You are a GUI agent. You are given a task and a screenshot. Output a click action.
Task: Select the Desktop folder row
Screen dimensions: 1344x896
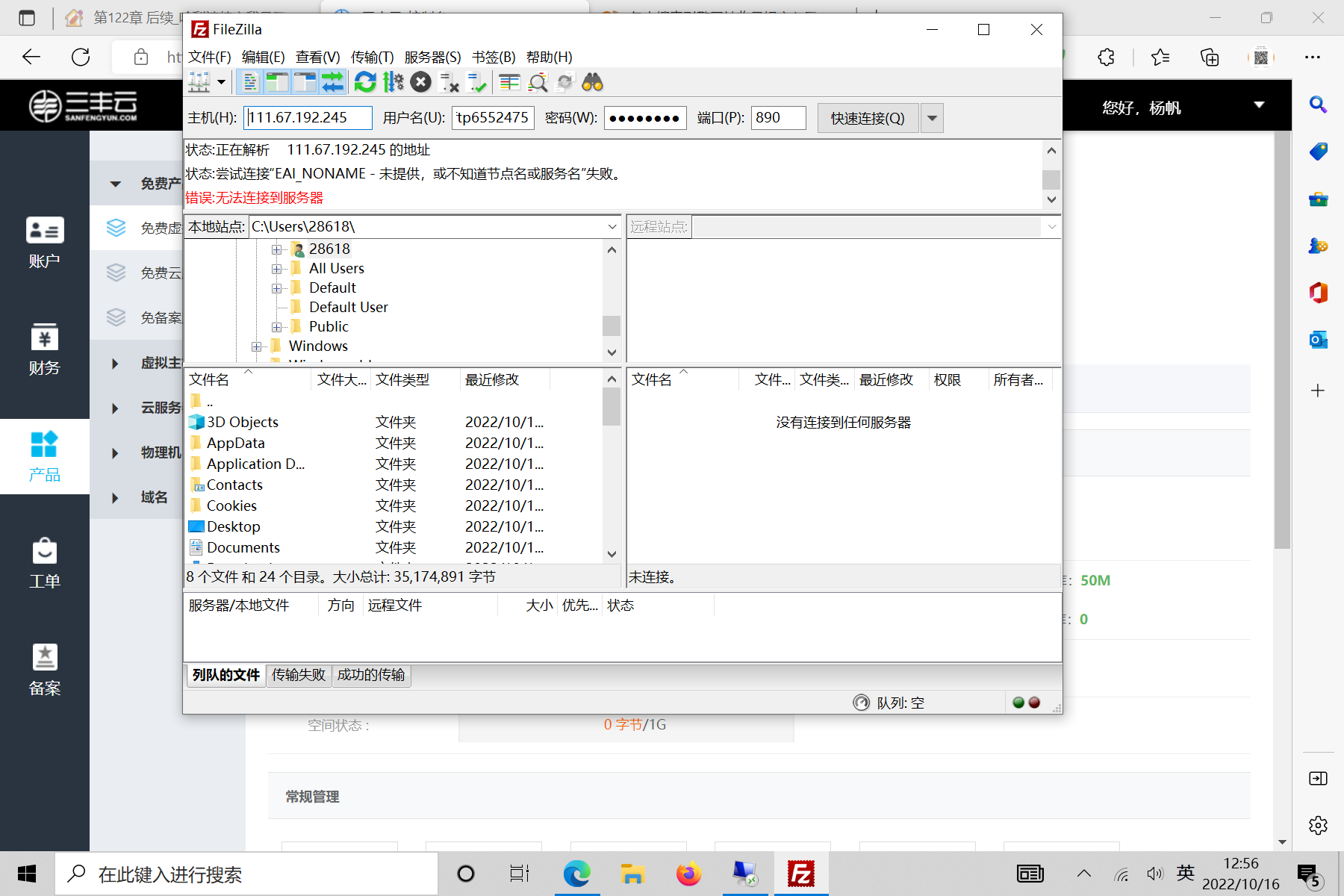(x=393, y=526)
